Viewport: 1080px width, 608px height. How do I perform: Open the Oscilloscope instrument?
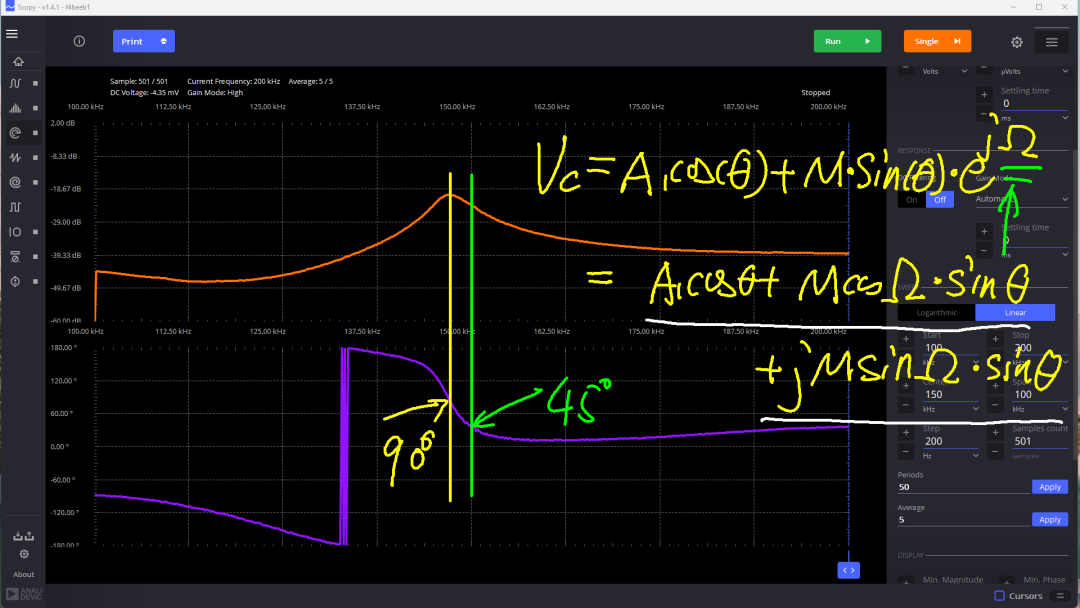pos(15,83)
